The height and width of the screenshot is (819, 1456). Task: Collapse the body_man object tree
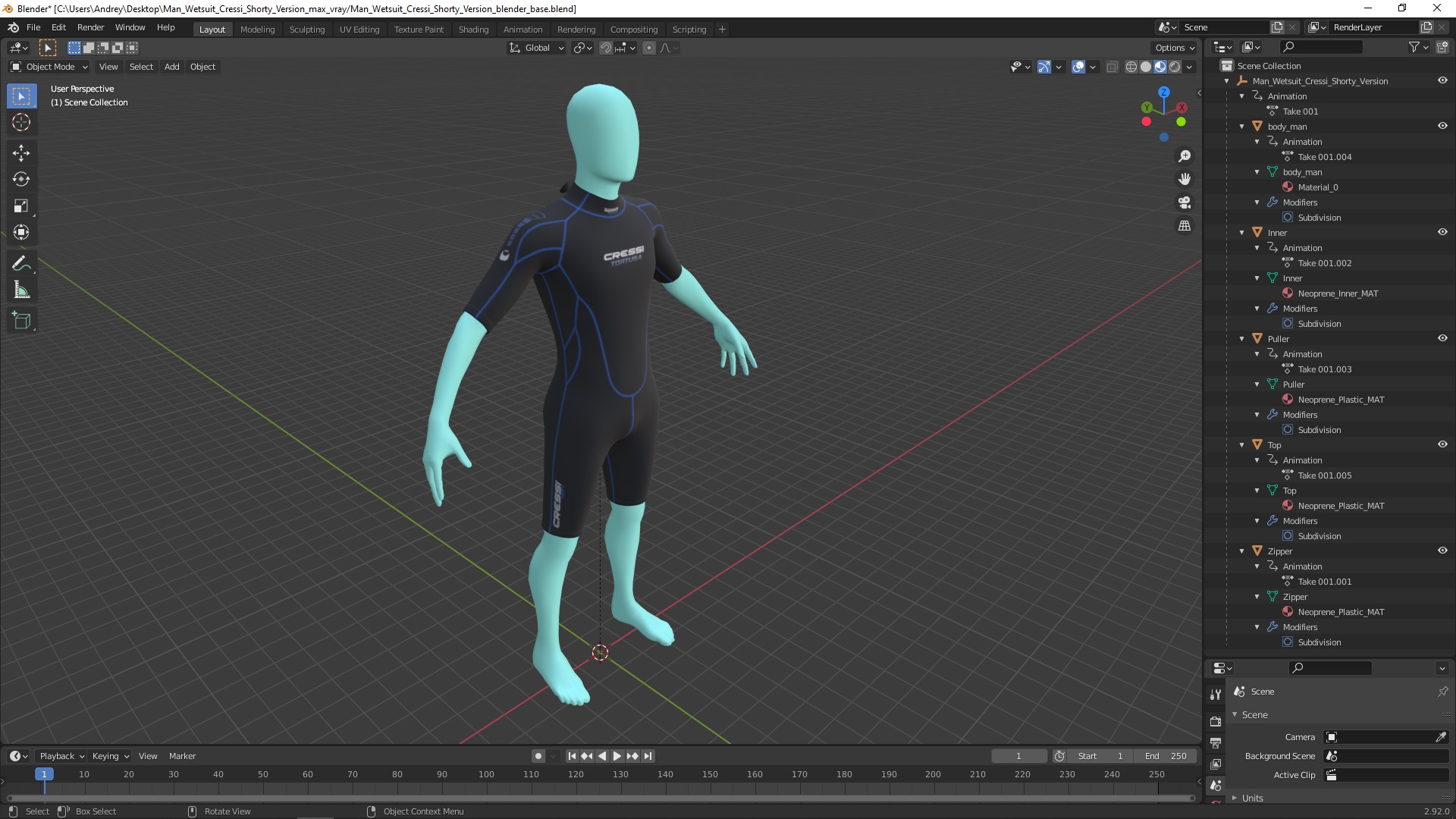pyautogui.click(x=1242, y=127)
